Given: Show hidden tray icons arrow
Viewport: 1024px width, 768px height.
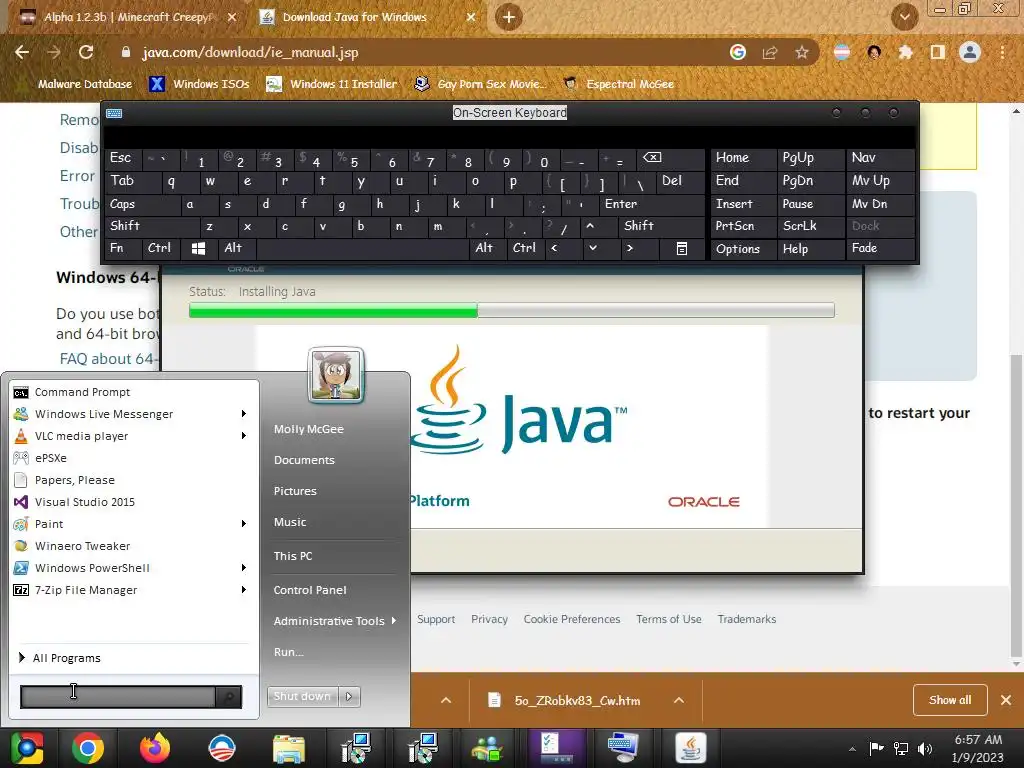Looking at the screenshot, I should [x=852, y=749].
